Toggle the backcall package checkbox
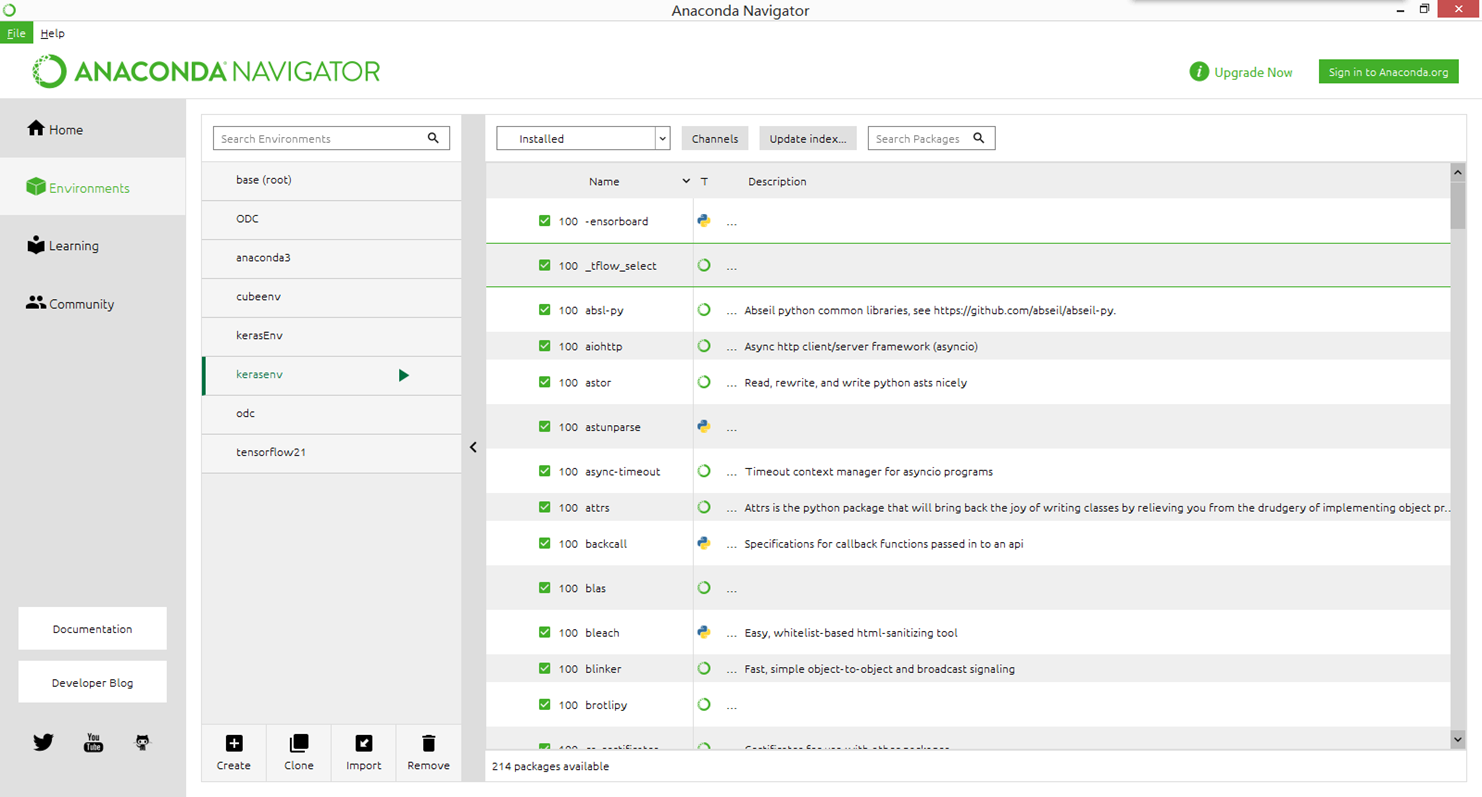 click(x=544, y=544)
